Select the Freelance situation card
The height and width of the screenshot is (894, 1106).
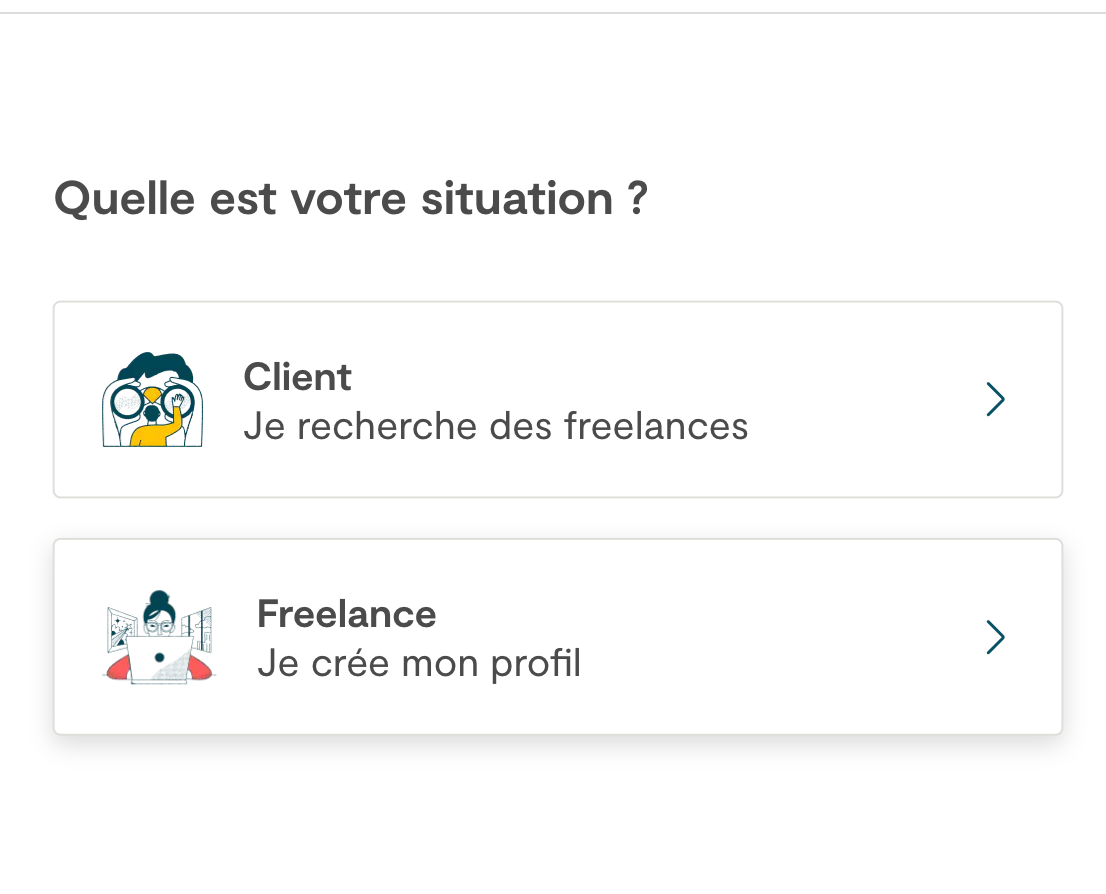[x=557, y=637]
